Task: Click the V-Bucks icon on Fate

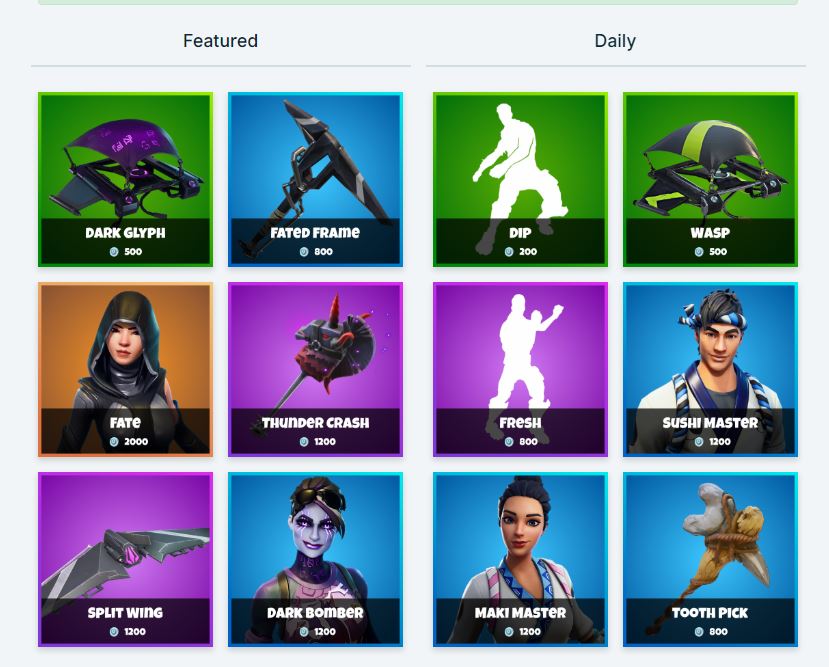Action: pyautogui.click(x=114, y=441)
